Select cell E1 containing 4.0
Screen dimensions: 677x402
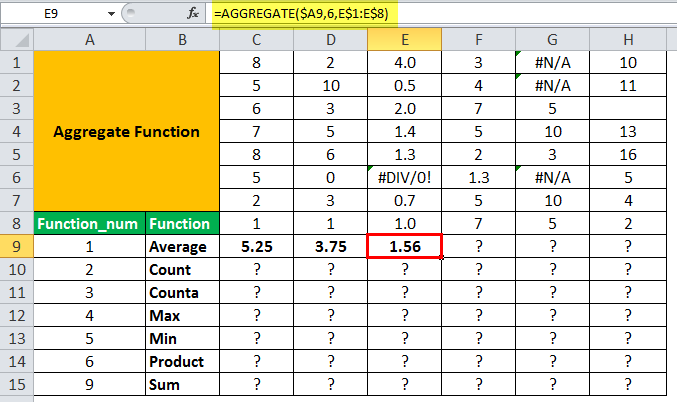coord(405,63)
